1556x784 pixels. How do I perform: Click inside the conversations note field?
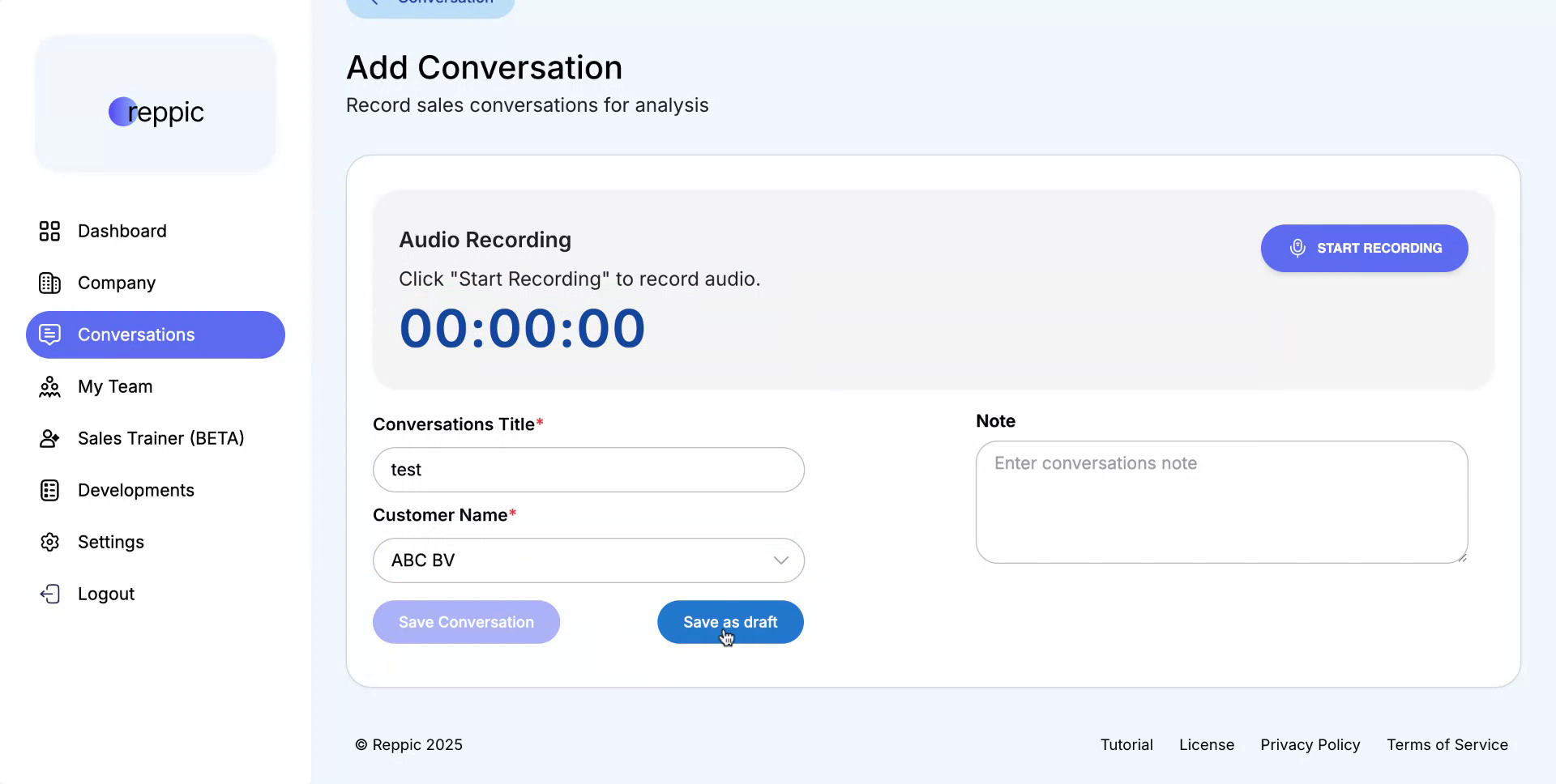point(1221,502)
